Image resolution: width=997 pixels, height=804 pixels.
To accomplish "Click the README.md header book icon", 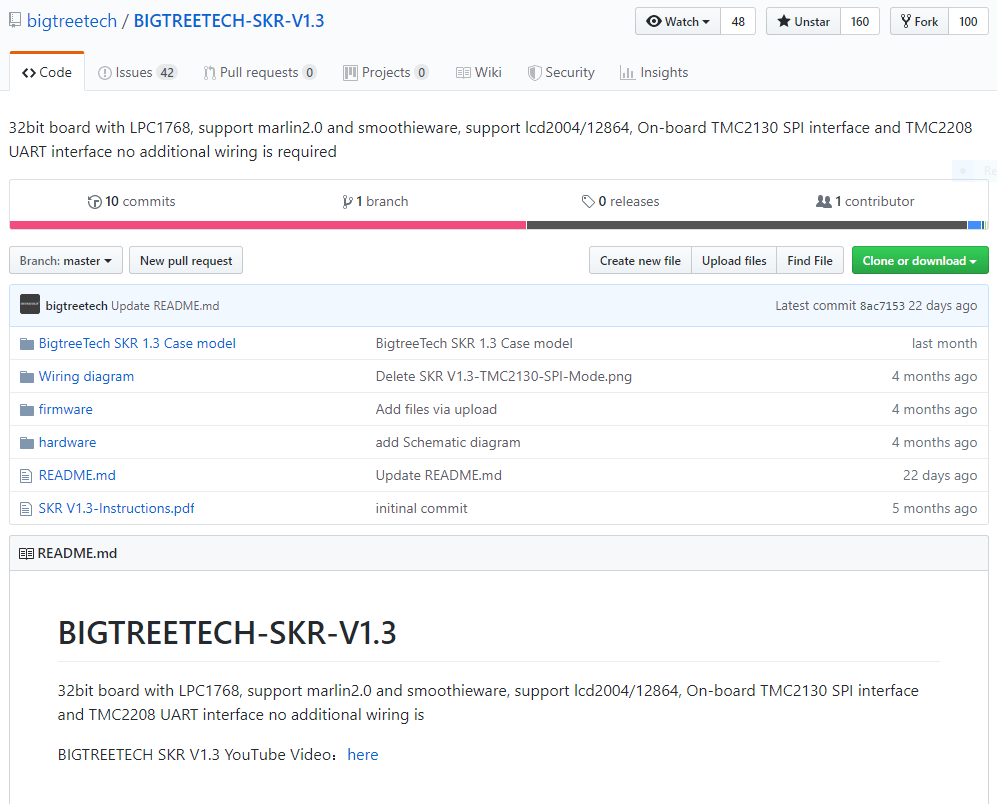I will pyautogui.click(x=27, y=553).
